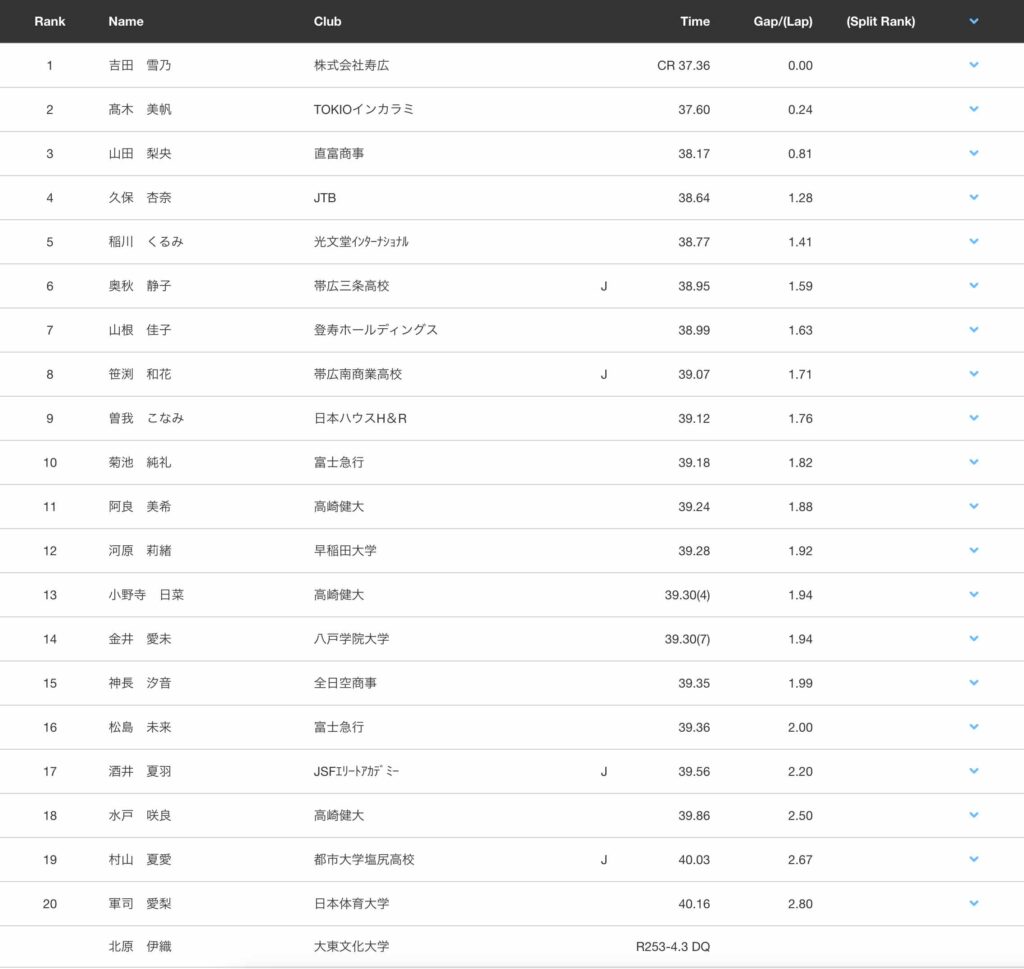Click the Name column header
Viewport: 1024px width, 969px height.
(126, 21)
